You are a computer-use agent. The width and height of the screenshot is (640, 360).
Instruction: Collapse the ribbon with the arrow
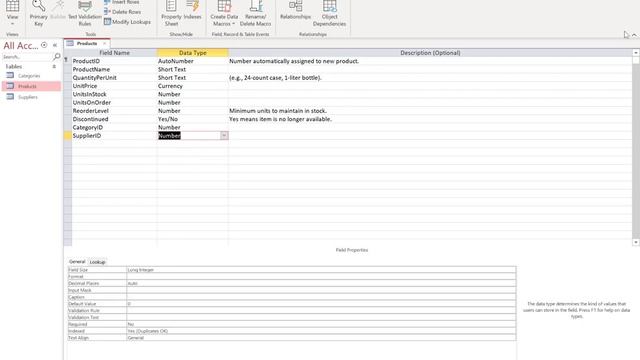(634, 35)
